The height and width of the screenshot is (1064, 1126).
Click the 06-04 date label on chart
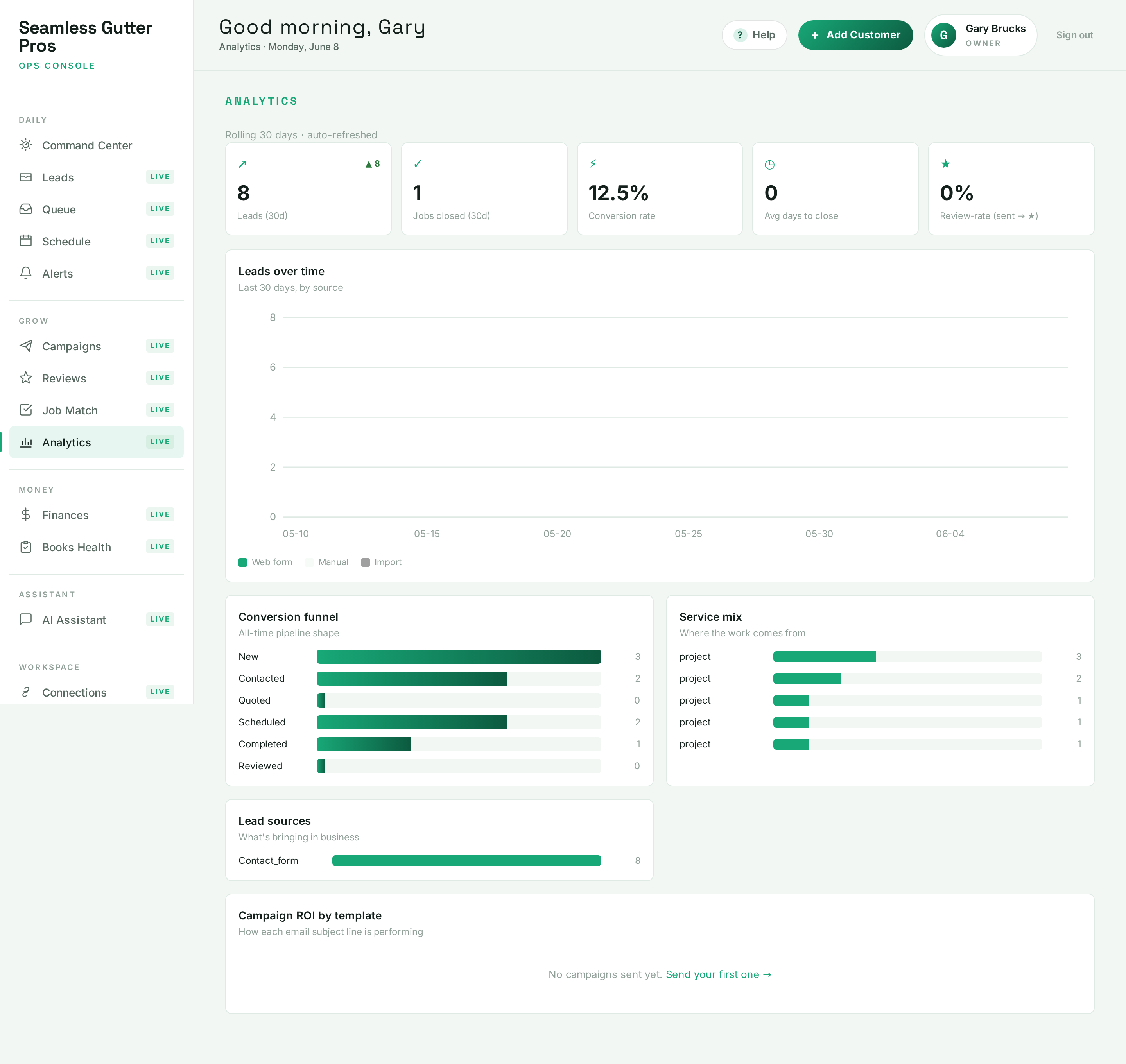950,534
